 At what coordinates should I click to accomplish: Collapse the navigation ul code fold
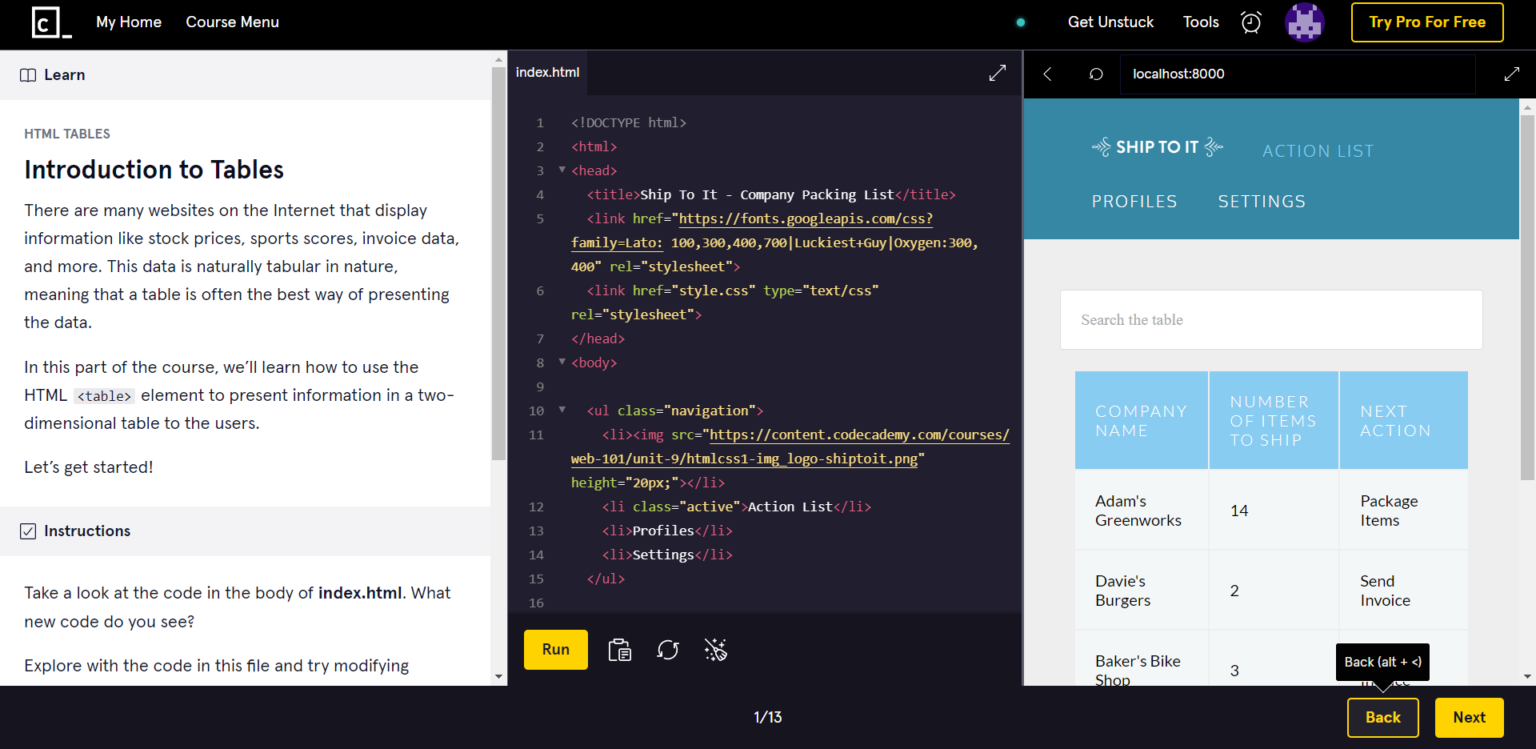tap(562, 410)
